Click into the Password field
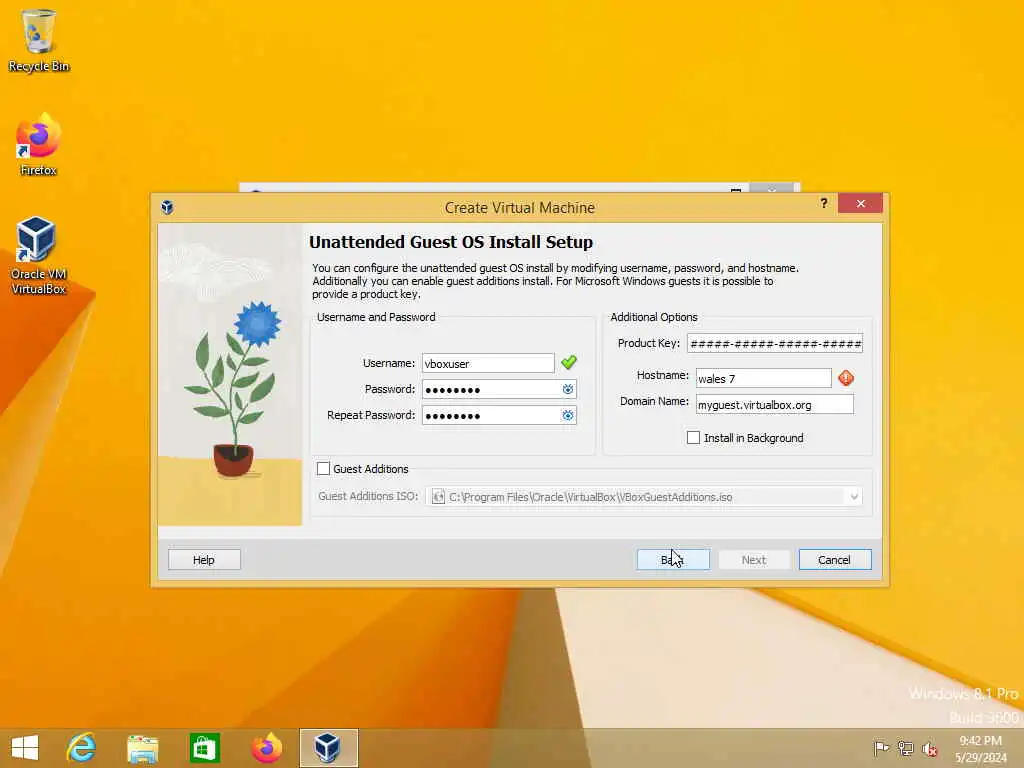The height and width of the screenshot is (768, 1024). pos(499,389)
